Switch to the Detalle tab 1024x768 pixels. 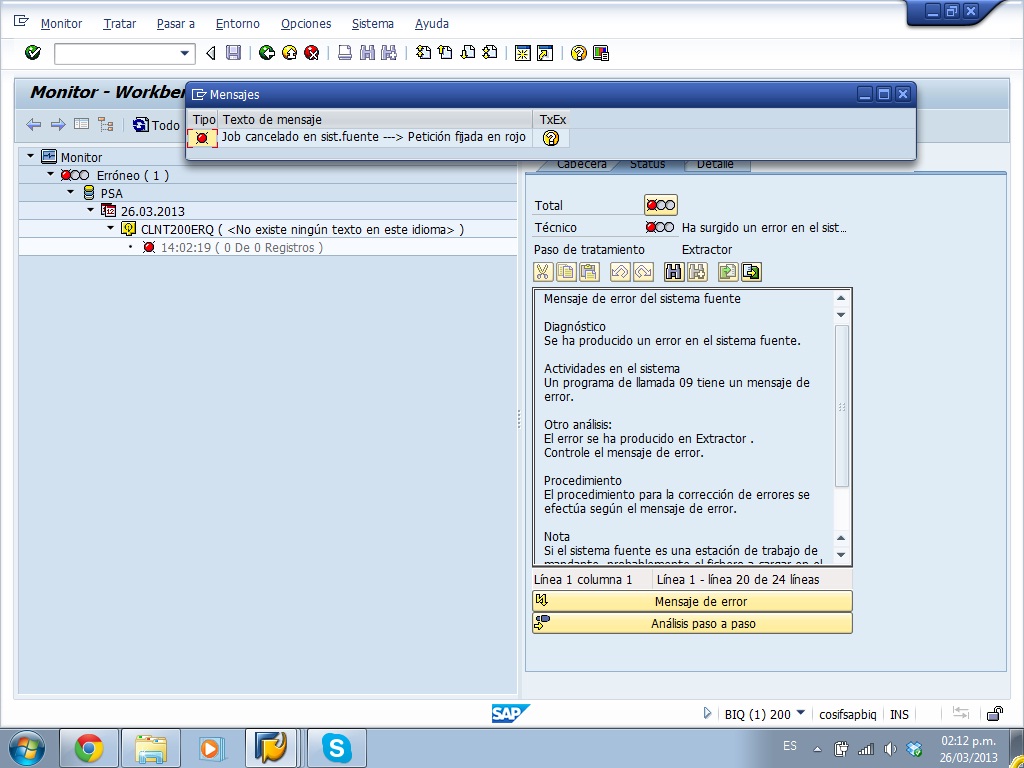[x=715, y=164]
